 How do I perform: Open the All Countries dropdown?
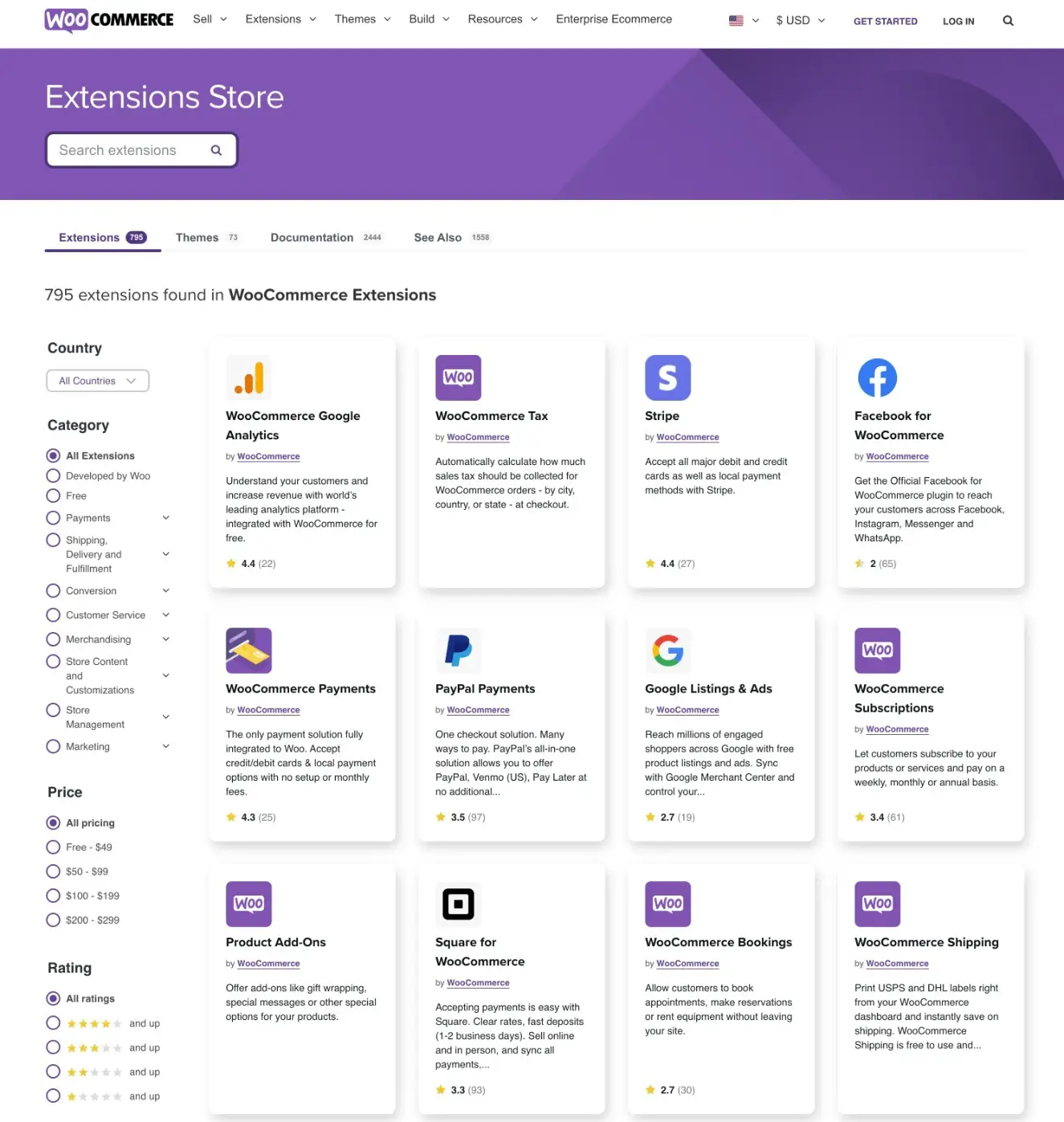pos(98,381)
